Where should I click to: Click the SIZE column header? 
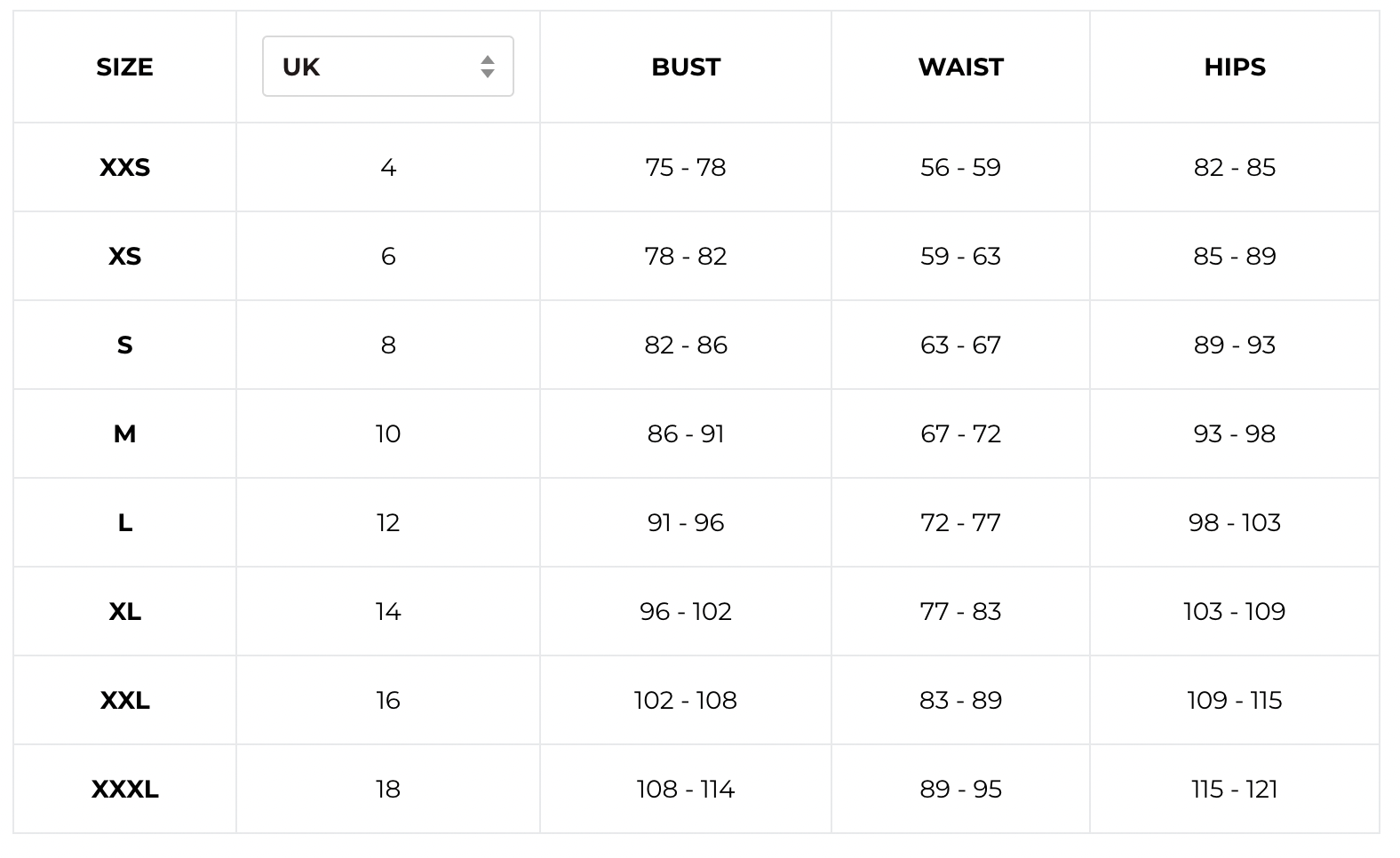coord(124,68)
